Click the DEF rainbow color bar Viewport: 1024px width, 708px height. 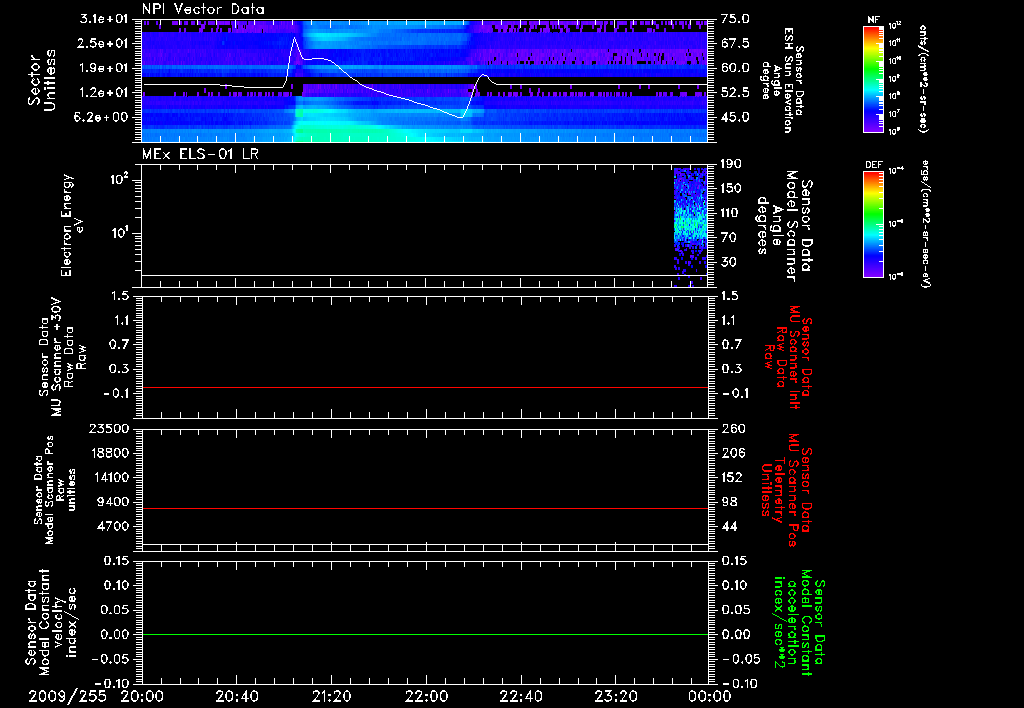tap(873, 224)
